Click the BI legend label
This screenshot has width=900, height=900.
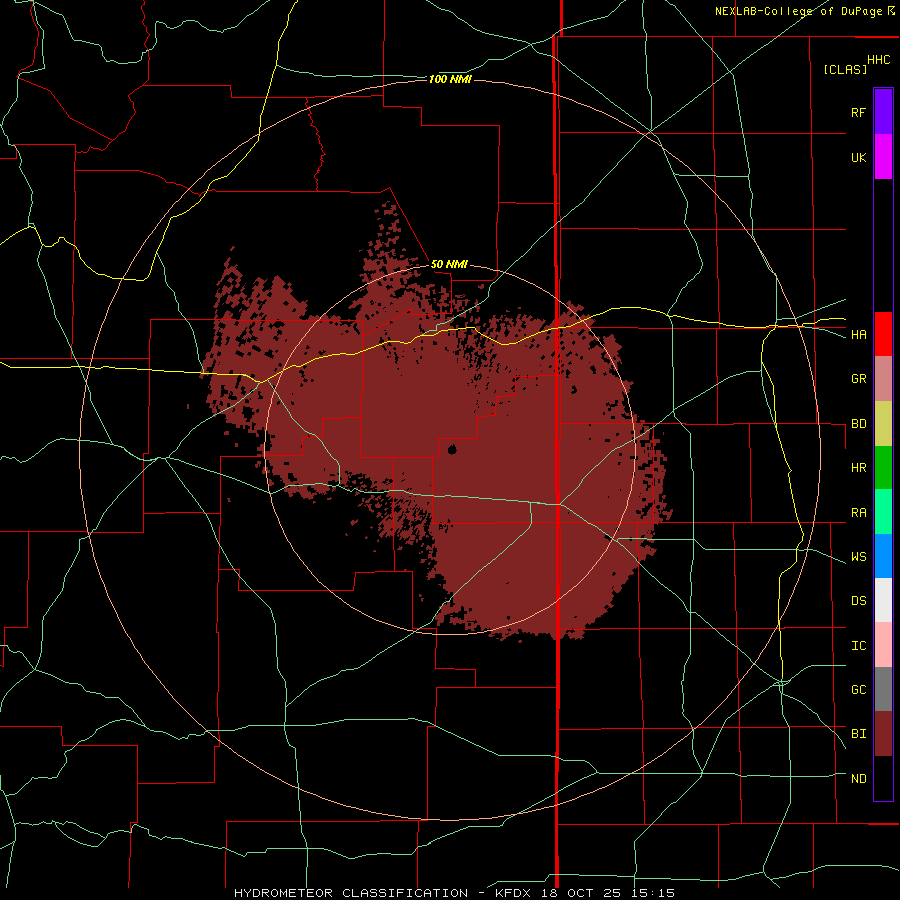(x=858, y=734)
